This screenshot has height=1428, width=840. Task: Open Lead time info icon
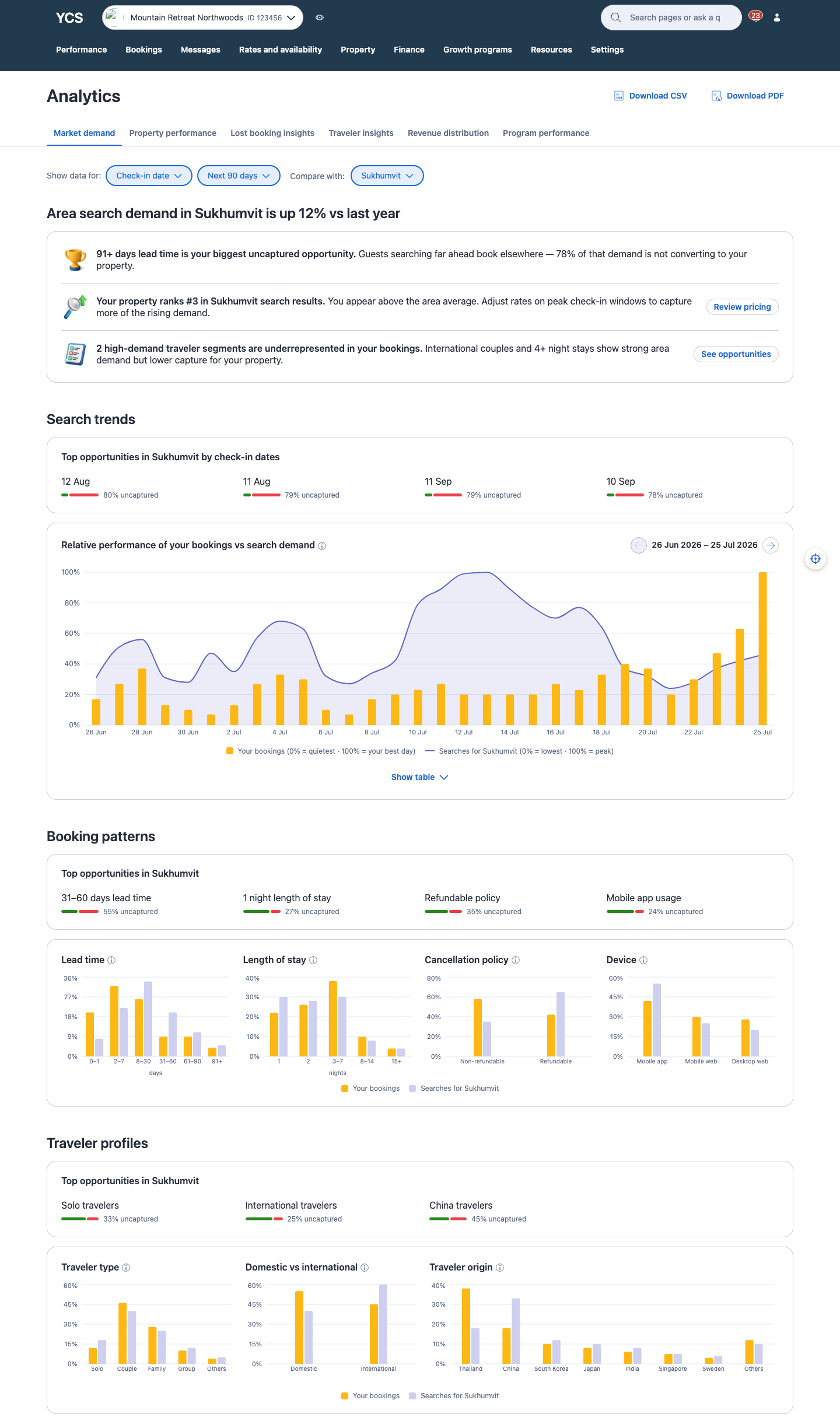111,960
